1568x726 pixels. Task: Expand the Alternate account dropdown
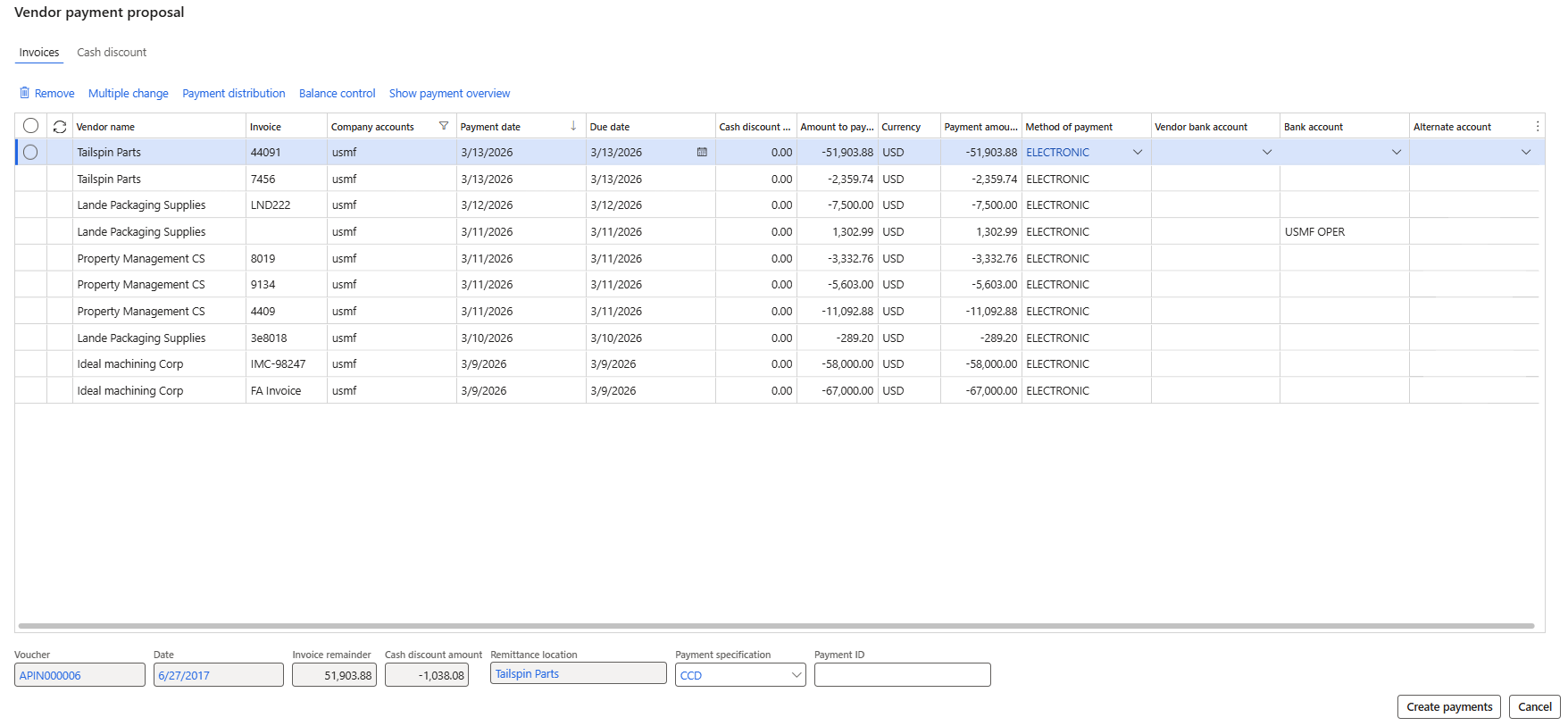[1525, 153]
